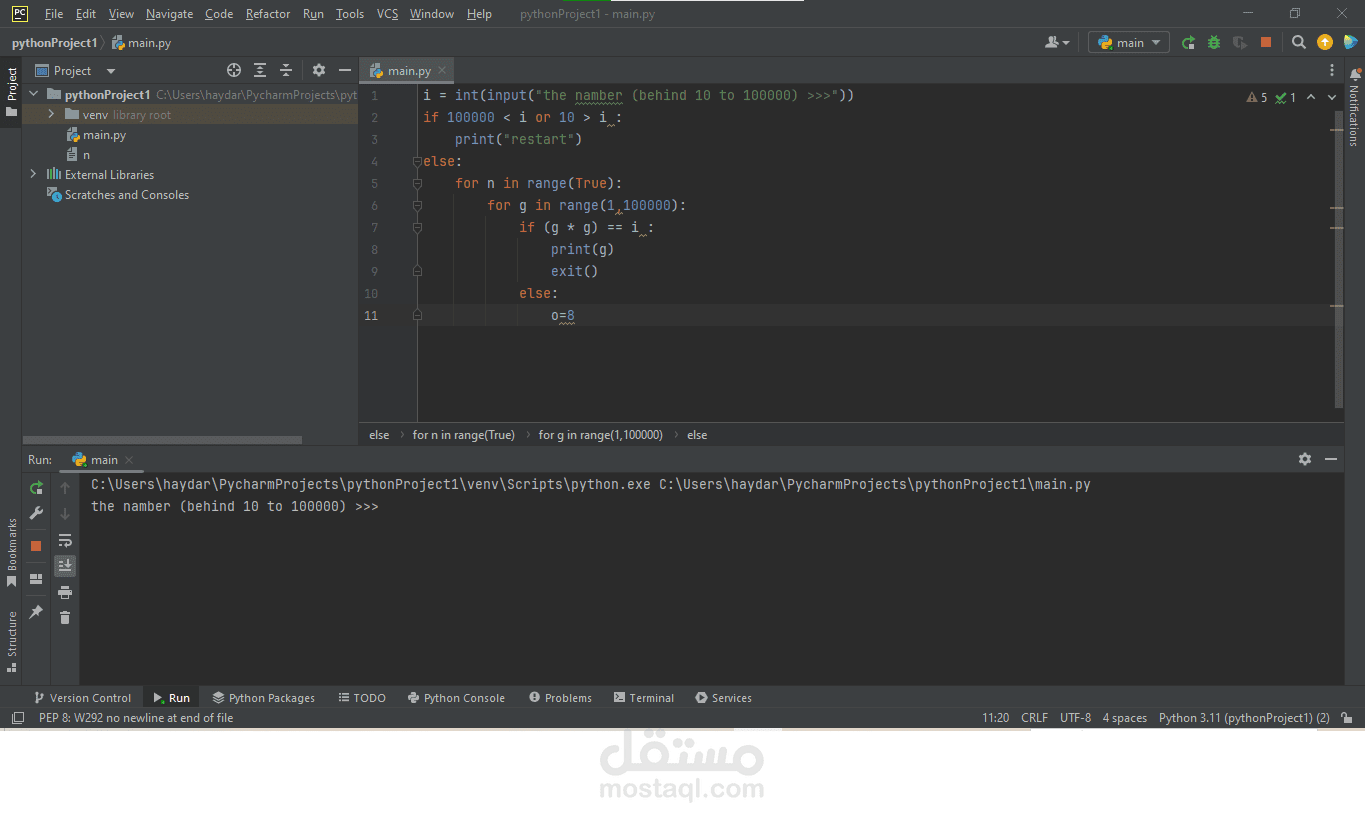This screenshot has width=1365, height=819.
Task: Open the File menu
Action: tap(54, 14)
